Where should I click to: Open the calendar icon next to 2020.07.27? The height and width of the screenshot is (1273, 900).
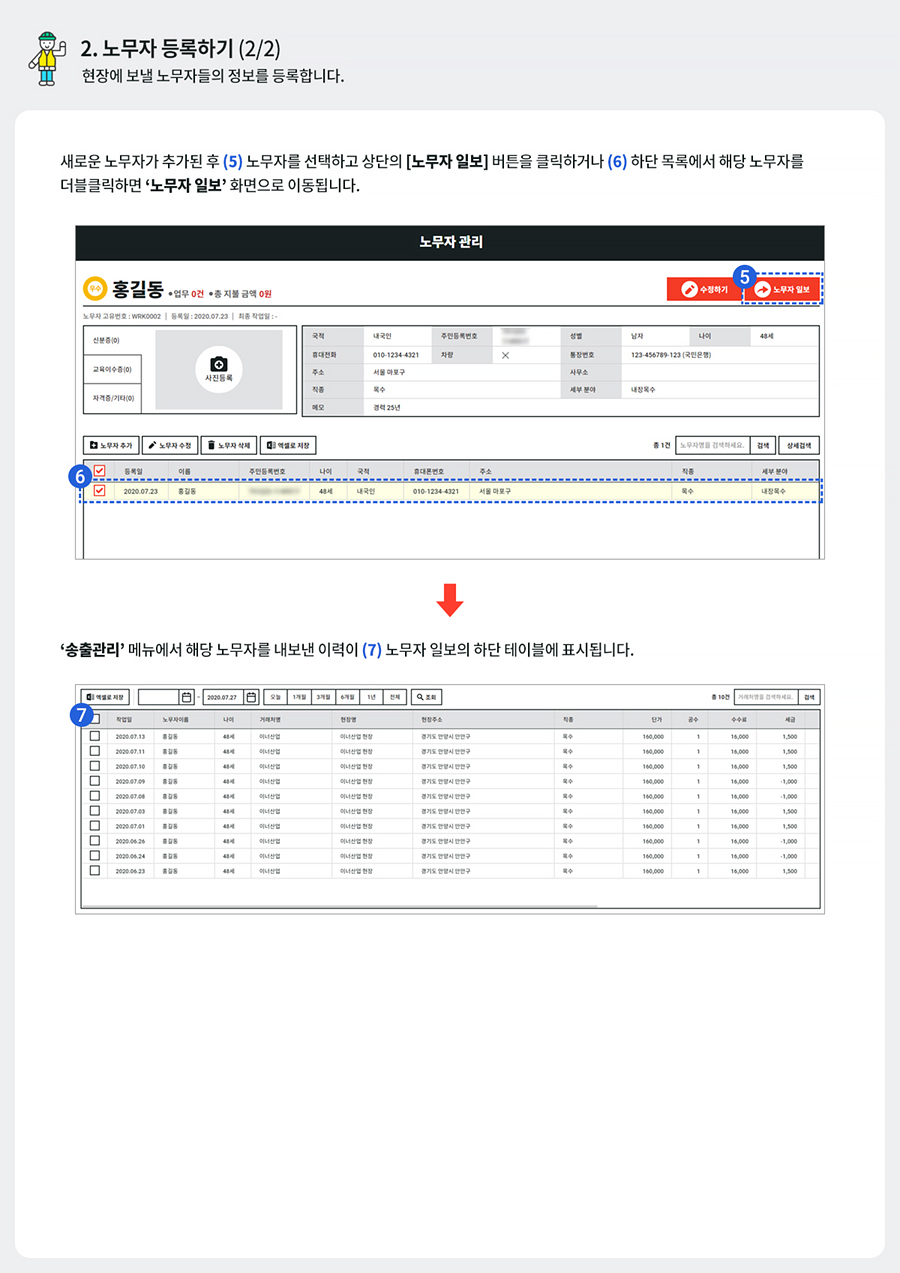pyautogui.click(x=251, y=698)
